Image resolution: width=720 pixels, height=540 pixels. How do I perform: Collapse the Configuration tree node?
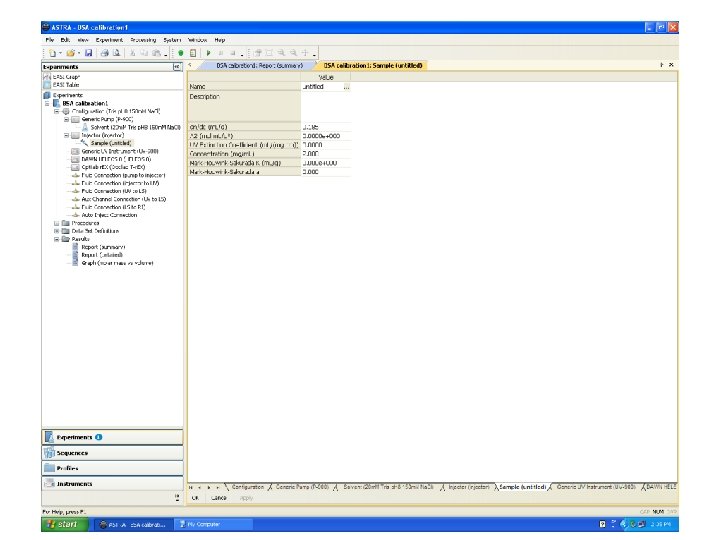click(x=56, y=111)
